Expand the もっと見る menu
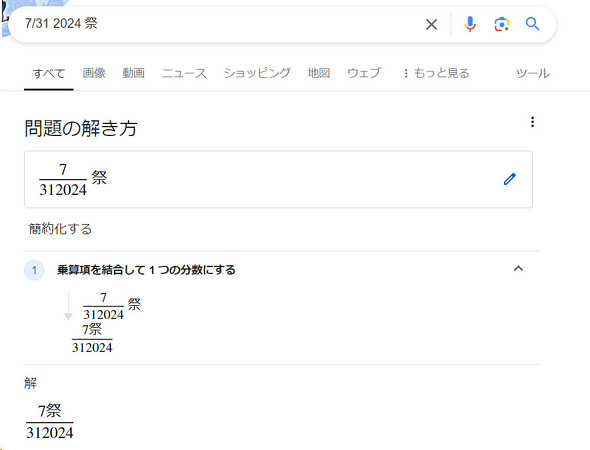Image resolution: width=590 pixels, height=450 pixels. click(436, 73)
